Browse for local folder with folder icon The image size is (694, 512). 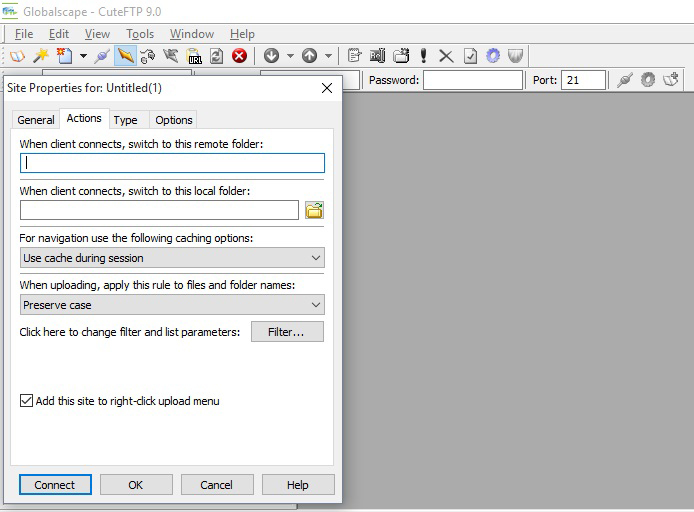314,210
